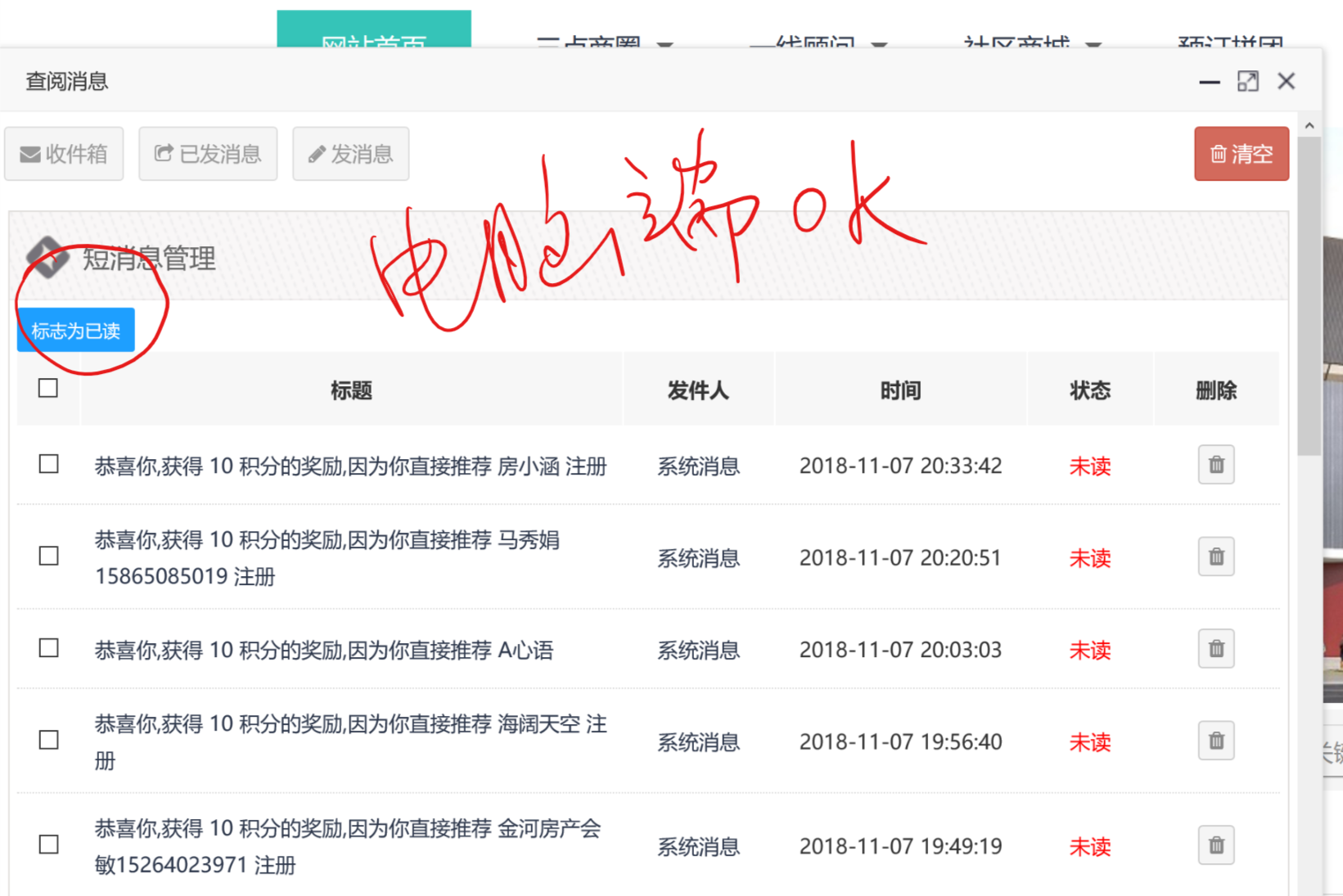This screenshot has height=896, width=1343.
Task: Click 发消息 to compose a message
Action: point(350,154)
